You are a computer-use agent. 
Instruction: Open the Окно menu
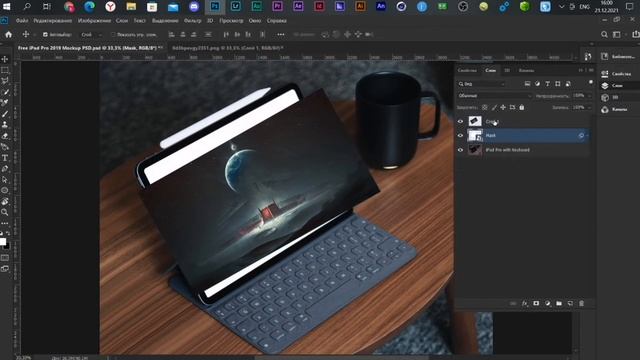tap(255, 20)
